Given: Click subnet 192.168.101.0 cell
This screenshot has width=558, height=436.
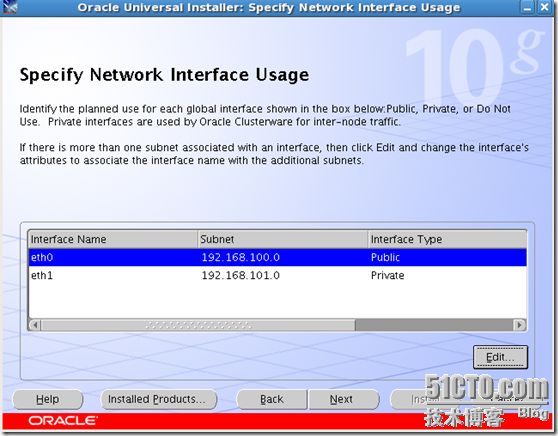Looking at the screenshot, I should click(283, 275).
